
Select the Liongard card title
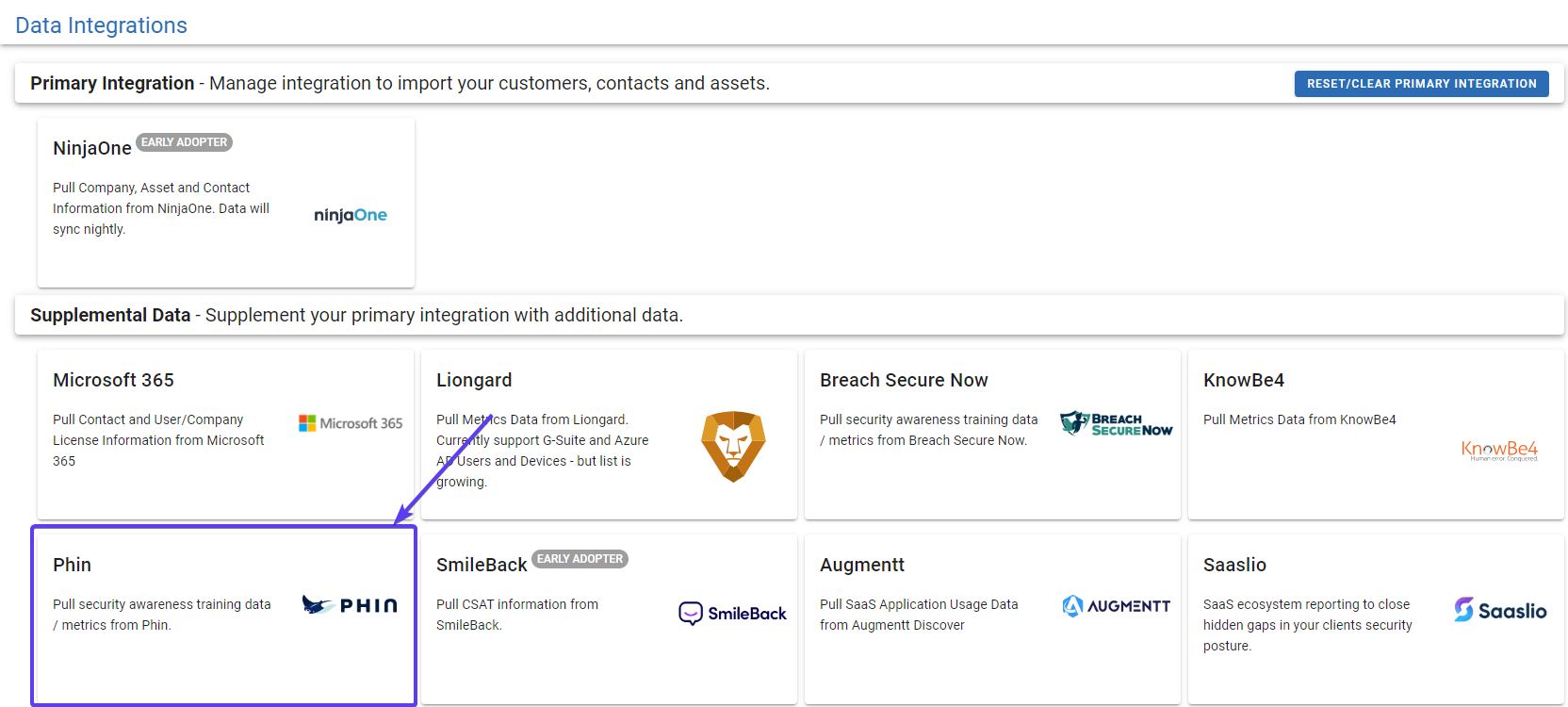point(474,380)
